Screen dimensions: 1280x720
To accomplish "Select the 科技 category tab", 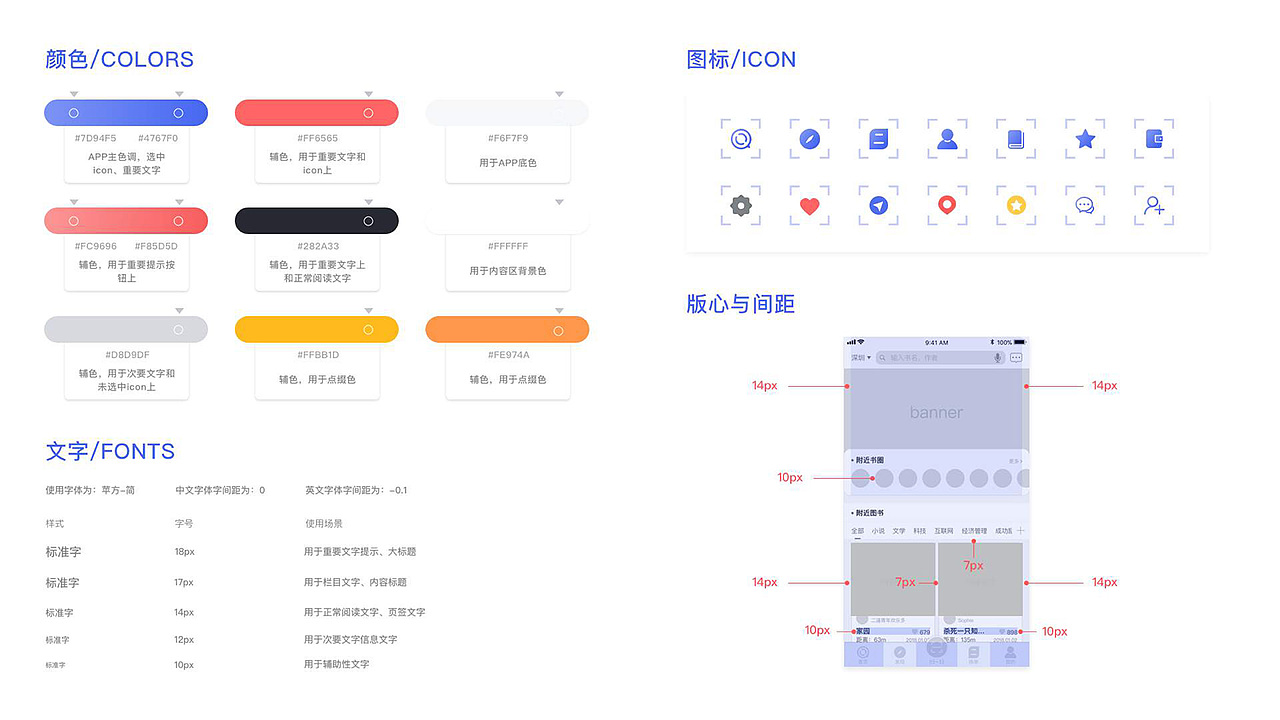I will 920,530.
